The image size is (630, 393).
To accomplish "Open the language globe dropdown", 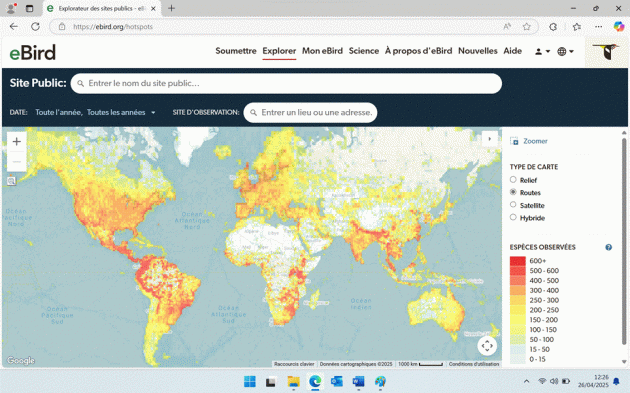I will [565, 51].
